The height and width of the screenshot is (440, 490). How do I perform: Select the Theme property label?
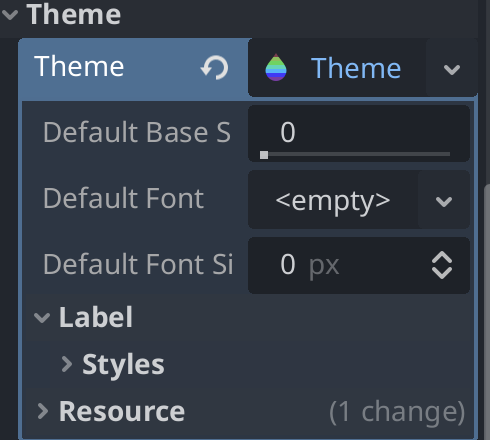pos(79,67)
